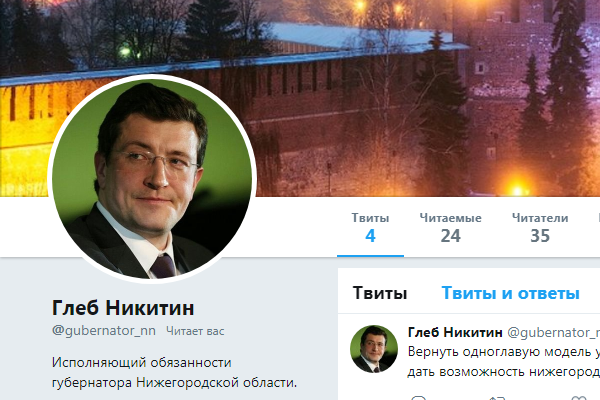The image size is (600, 400).
Task: Open the reply icon under the tweet
Action: click(418, 398)
